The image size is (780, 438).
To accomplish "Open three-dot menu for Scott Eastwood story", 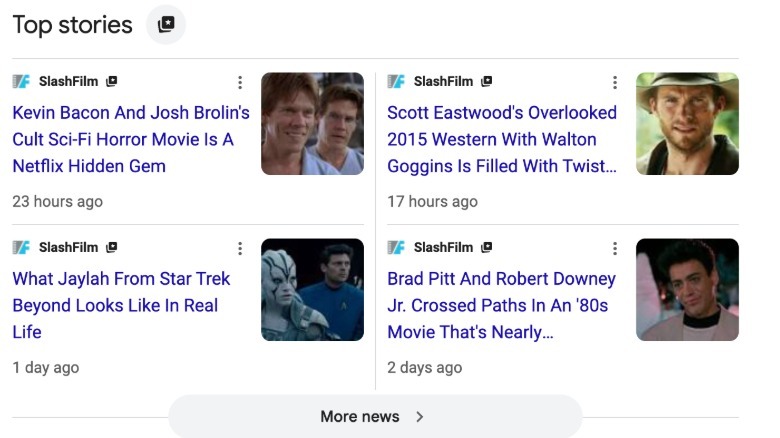I will pos(615,83).
